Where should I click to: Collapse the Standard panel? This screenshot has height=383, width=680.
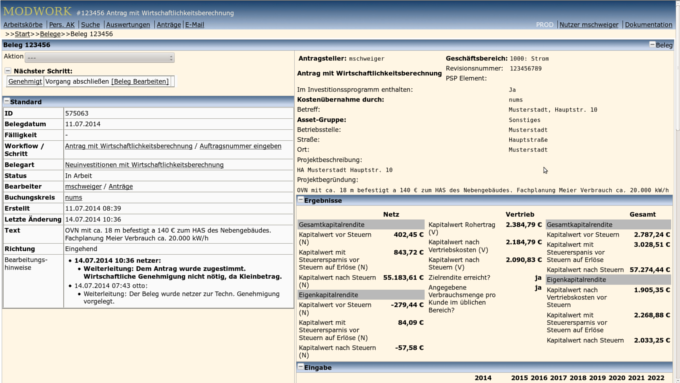pyautogui.click(x=7, y=101)
